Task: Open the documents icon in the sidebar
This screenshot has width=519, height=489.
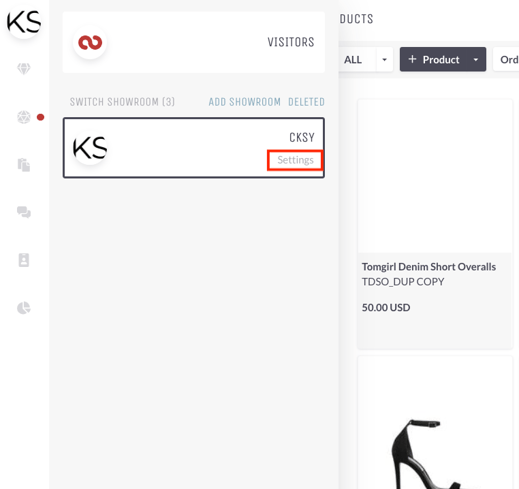Action: pos(24,165)
